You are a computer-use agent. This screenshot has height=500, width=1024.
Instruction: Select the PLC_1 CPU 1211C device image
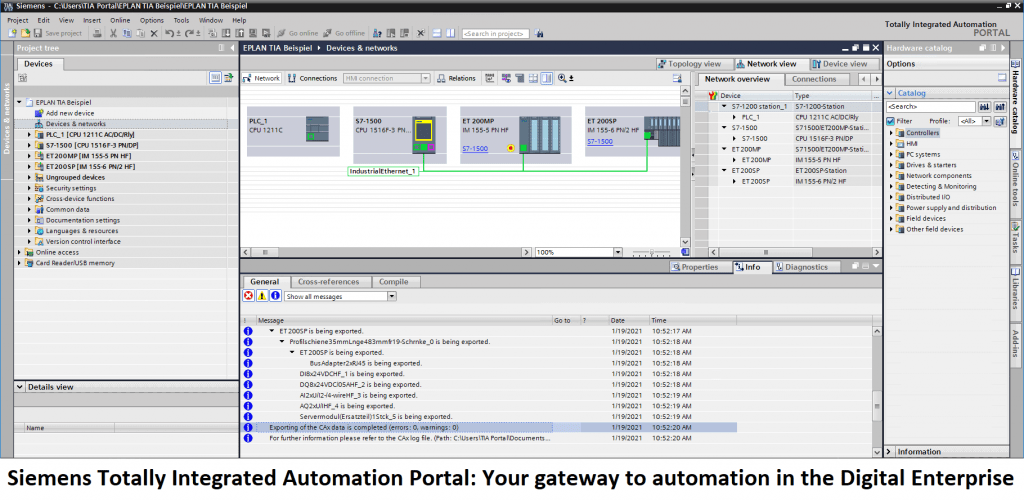coord(317,129)
